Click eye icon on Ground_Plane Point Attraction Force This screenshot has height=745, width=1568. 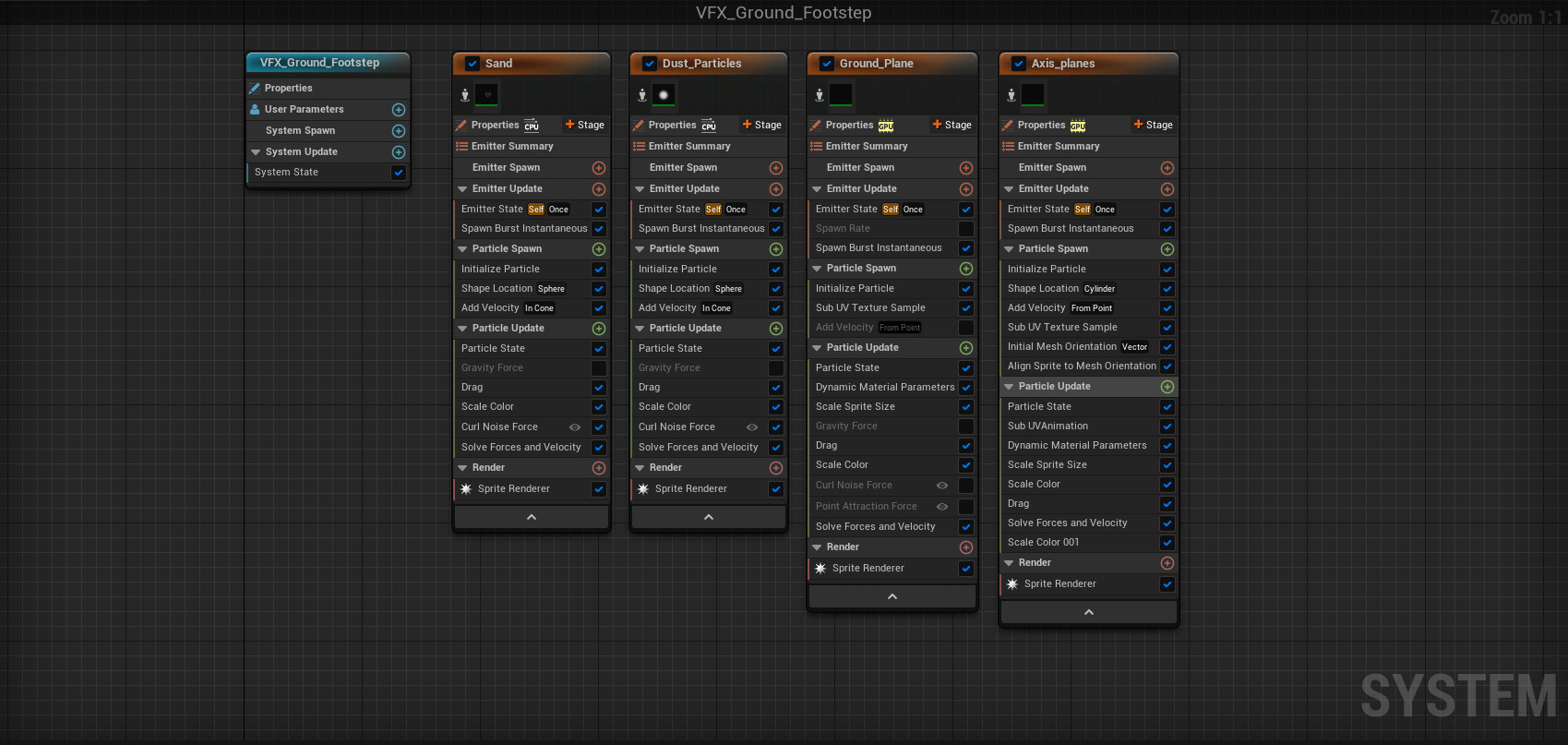click(x=942, y=507)
